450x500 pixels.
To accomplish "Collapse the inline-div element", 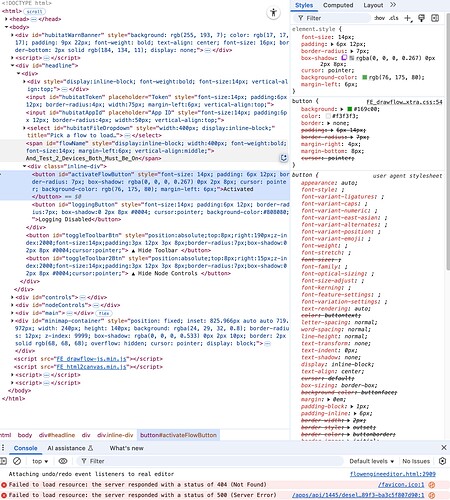I will tap(24, 166).
